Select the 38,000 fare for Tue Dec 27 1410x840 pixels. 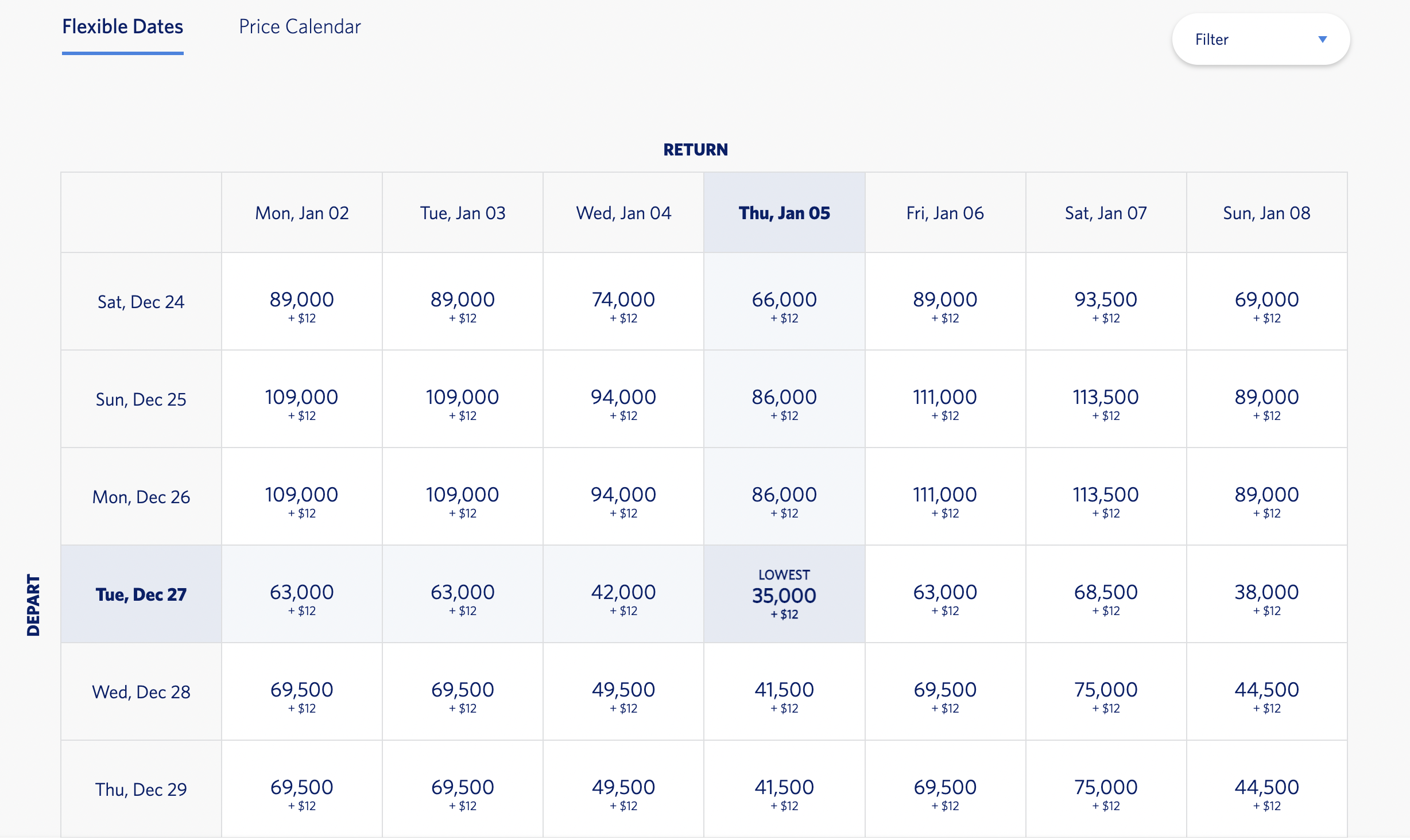click(x=1266, y=594)
